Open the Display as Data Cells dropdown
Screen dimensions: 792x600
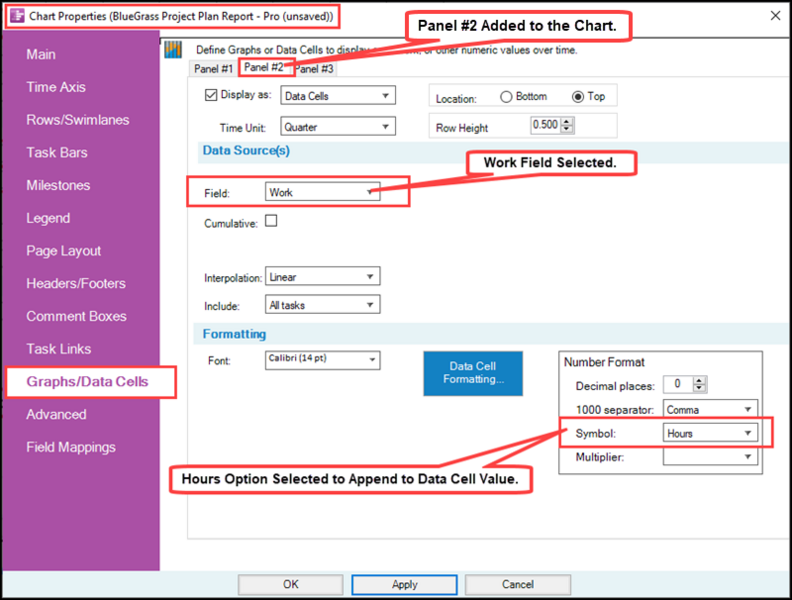tap(338, 95)
